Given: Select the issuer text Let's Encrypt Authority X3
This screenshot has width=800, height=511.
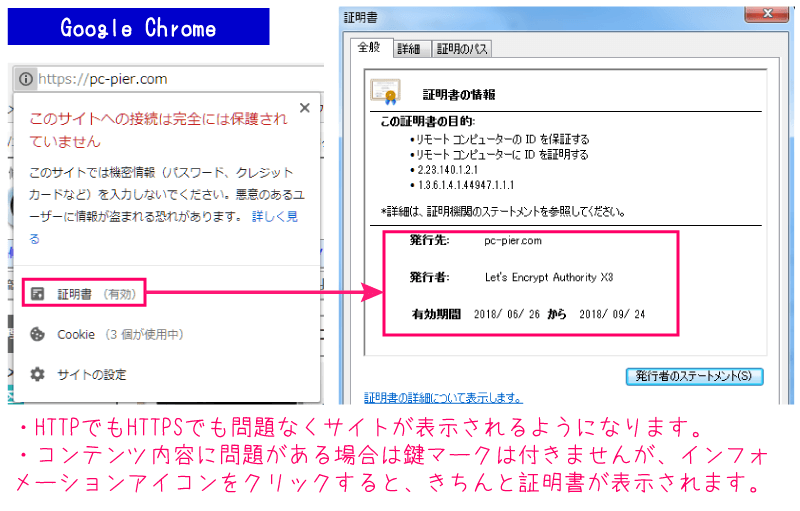Looking at the screenshot, I should click(x=549, y=277).
